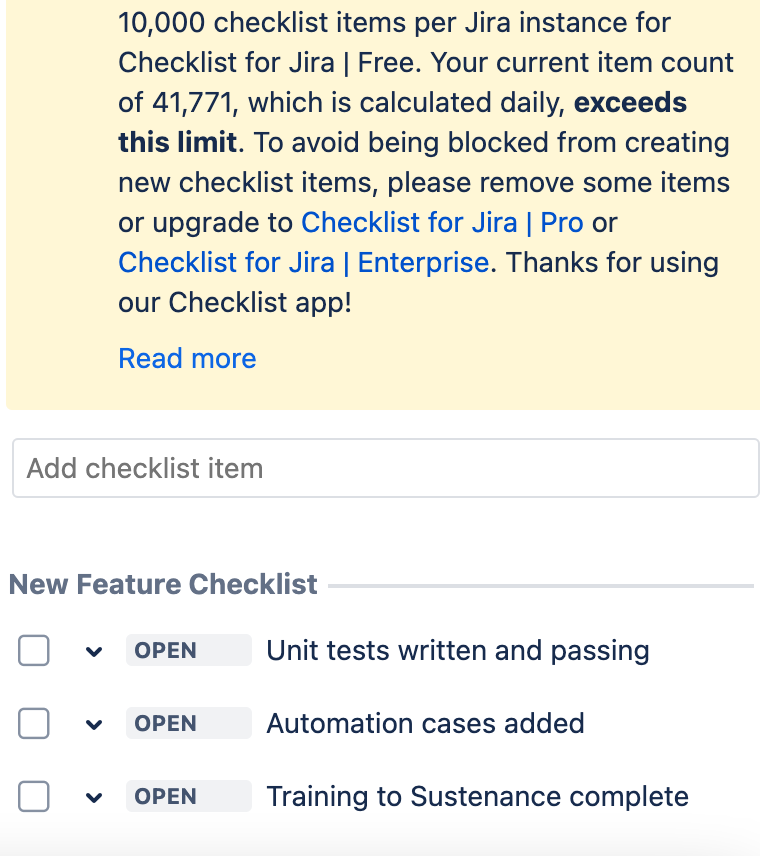Image resolution: width=760 pixels, height=856 pixels.
Task: Click the 'Read more' link
Action: coord(187,358)
